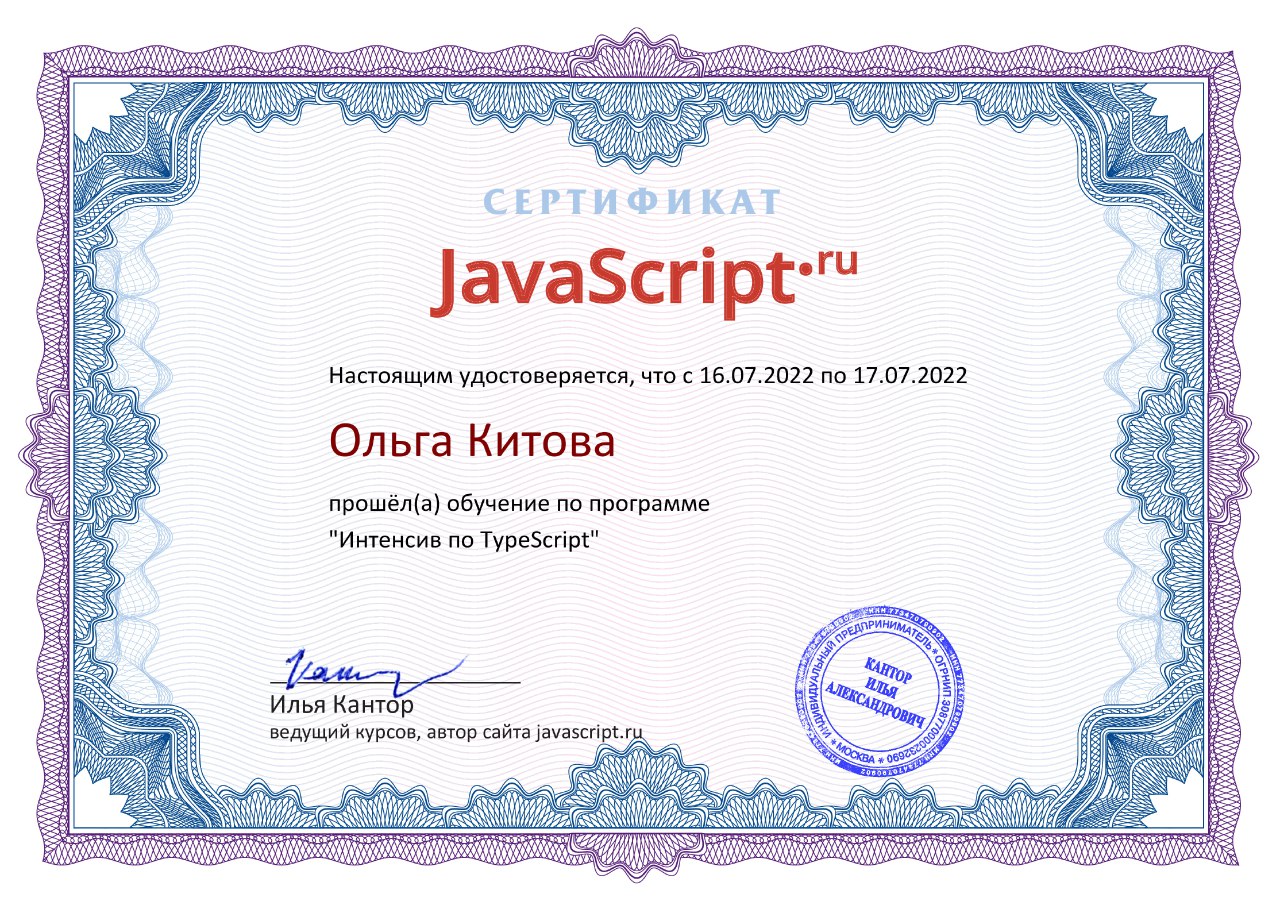Viewport: 1280px width, 905px height.
Task: Click the text "Интенсив по TypeScript"
Action: pyautogui.click(x=464, y=538)
